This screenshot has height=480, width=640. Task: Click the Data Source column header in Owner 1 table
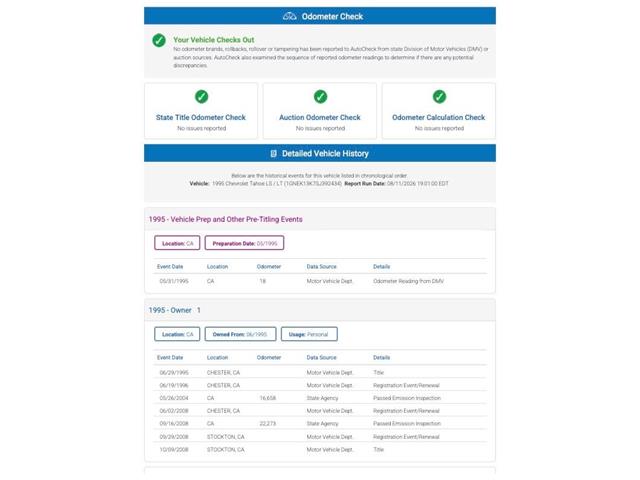pos(321,358)
